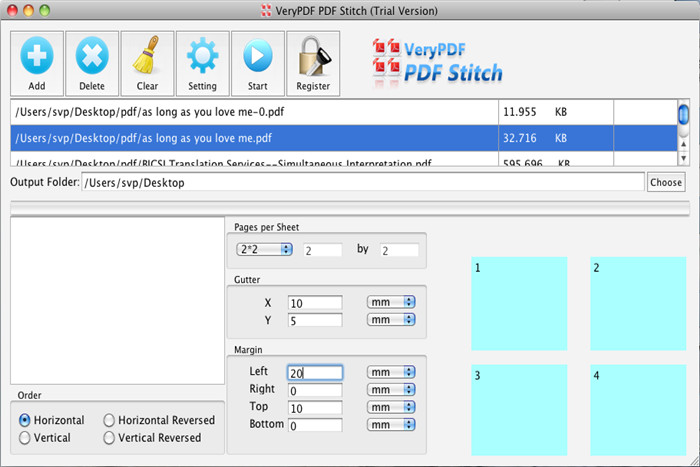Select the Vertical order radio button

(25, 438)
